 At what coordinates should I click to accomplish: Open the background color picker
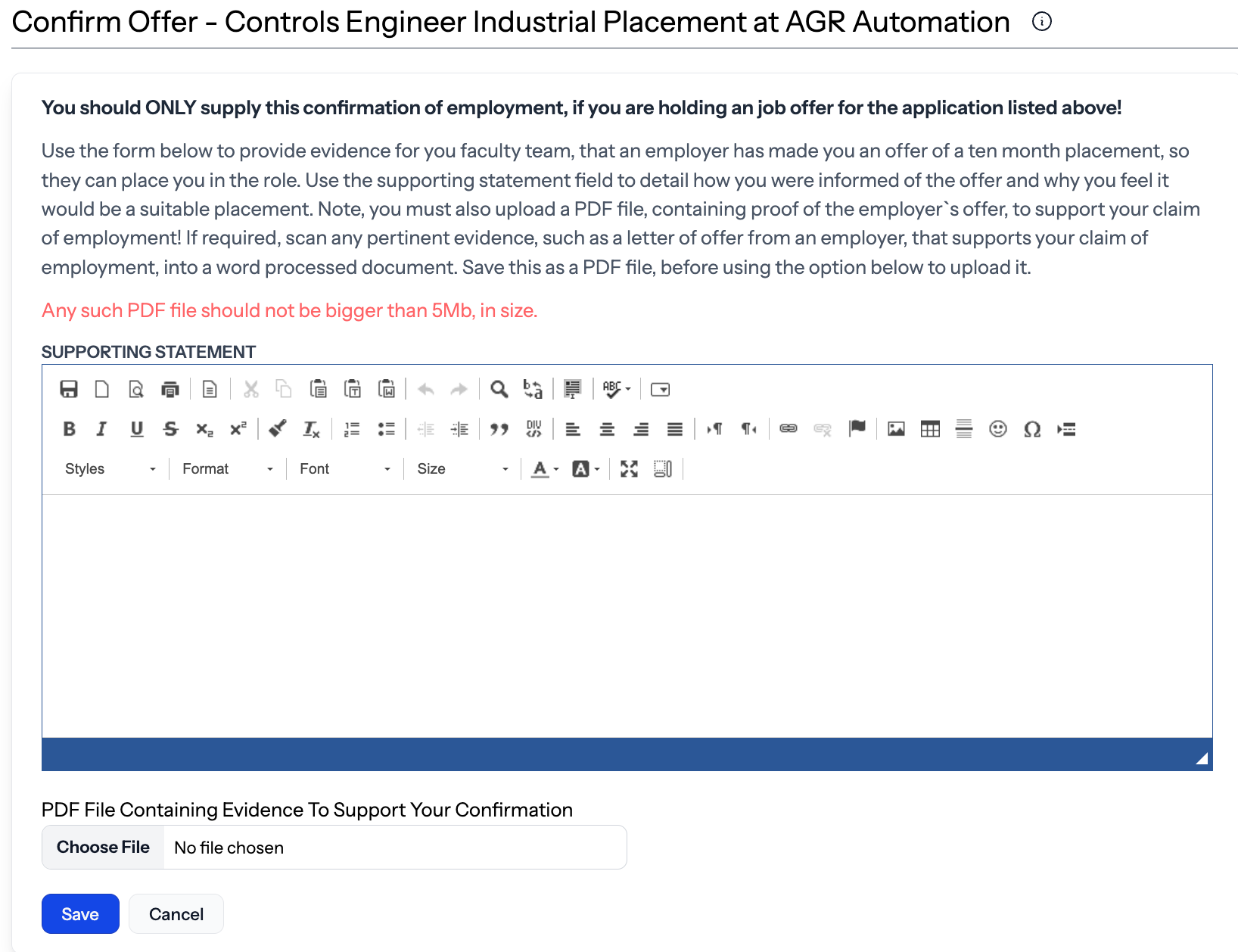(x=586, y=469)
